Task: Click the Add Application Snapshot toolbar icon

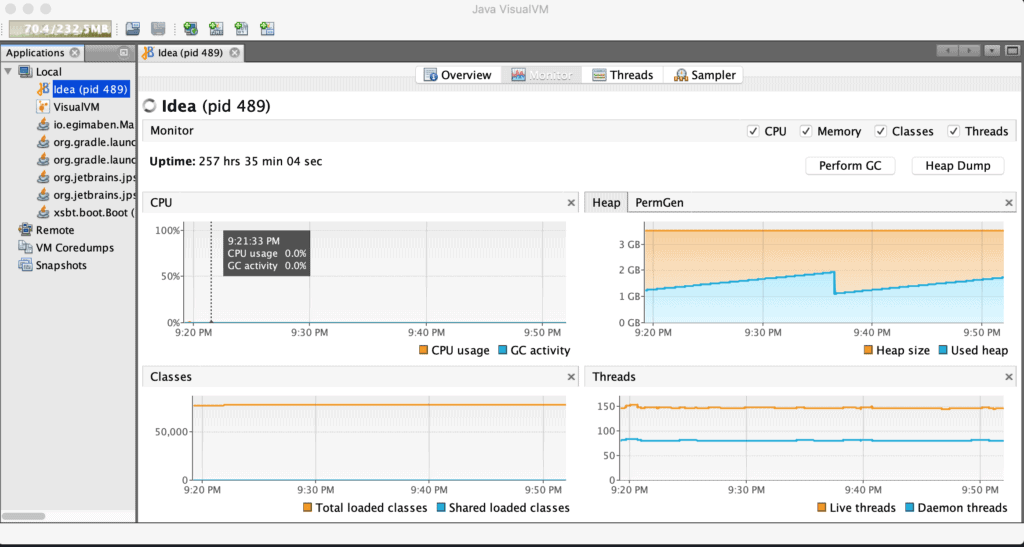Action: 267,29
